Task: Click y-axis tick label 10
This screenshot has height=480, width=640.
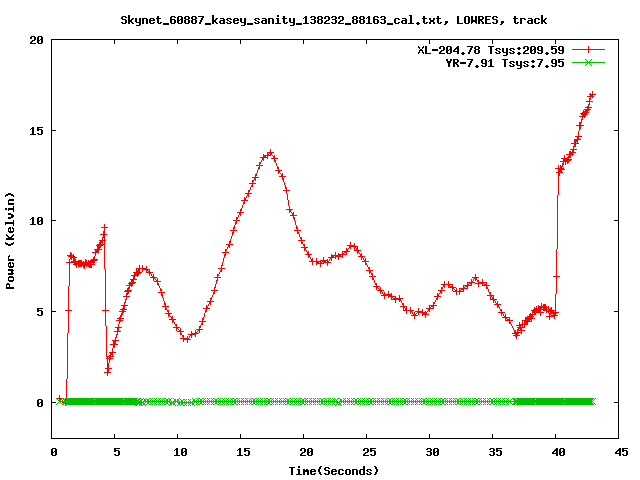Action: [36, 221]
